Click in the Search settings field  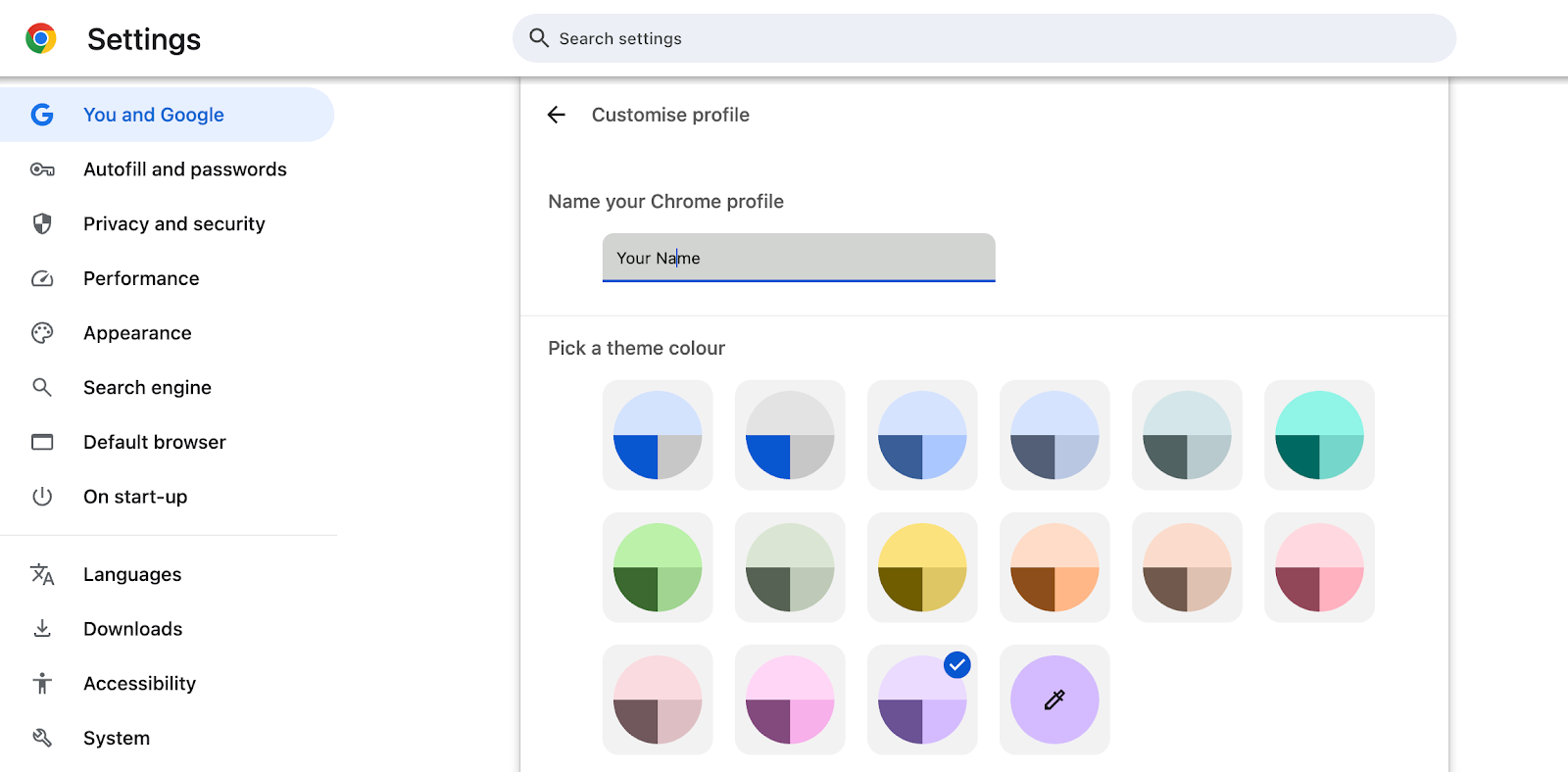click(x=984, y=38)
